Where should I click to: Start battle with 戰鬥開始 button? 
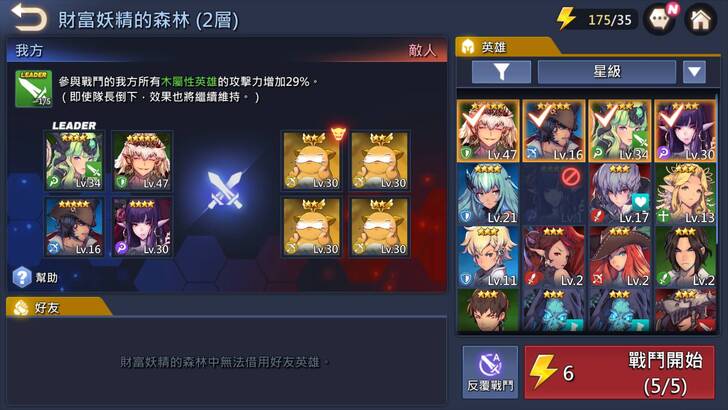[619, 372]
